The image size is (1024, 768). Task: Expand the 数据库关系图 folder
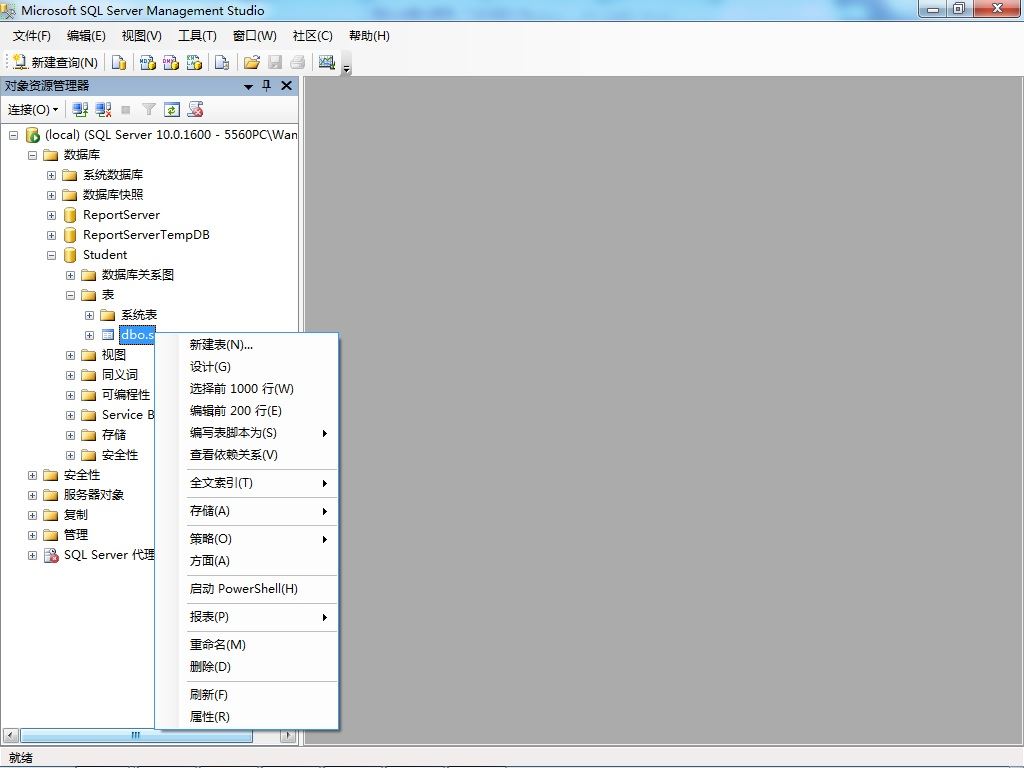[x=70, y=275]
